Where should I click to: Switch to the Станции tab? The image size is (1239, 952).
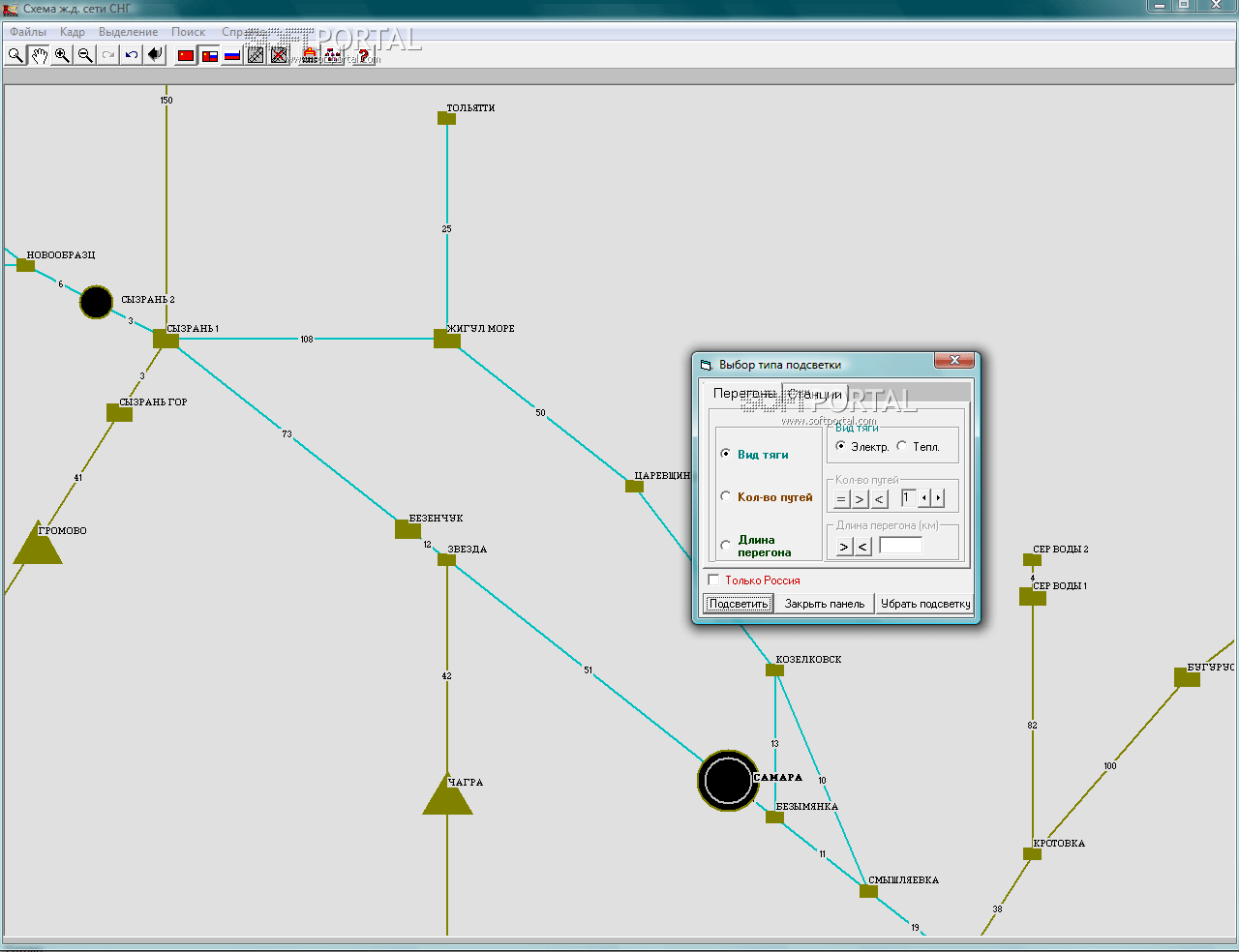(x=815, y=394)
